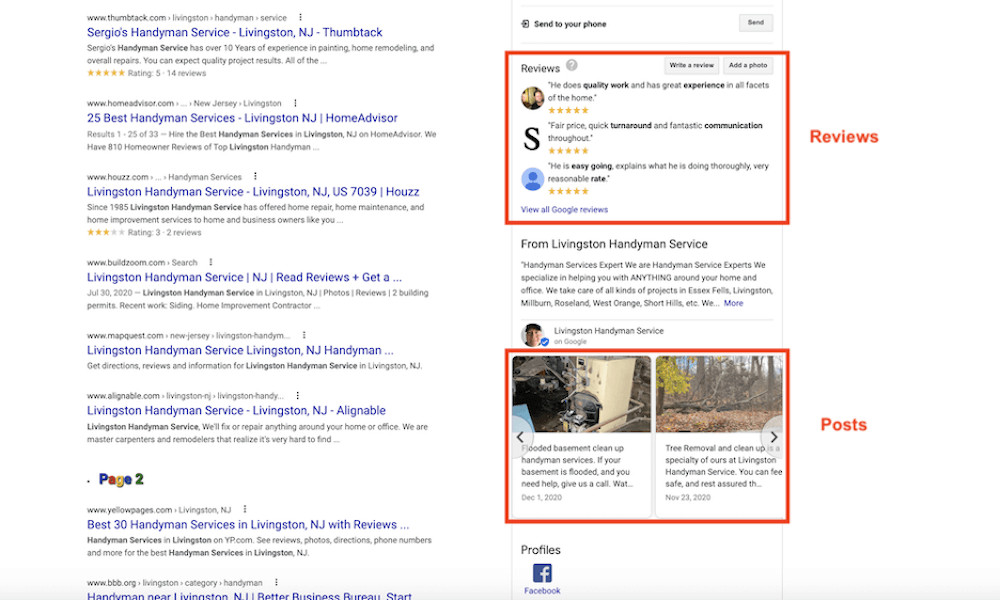Image resolution: width=1000 pixels, height=600 pixels.
Task: Open flooded basement post image
Action: pos(582,394)
